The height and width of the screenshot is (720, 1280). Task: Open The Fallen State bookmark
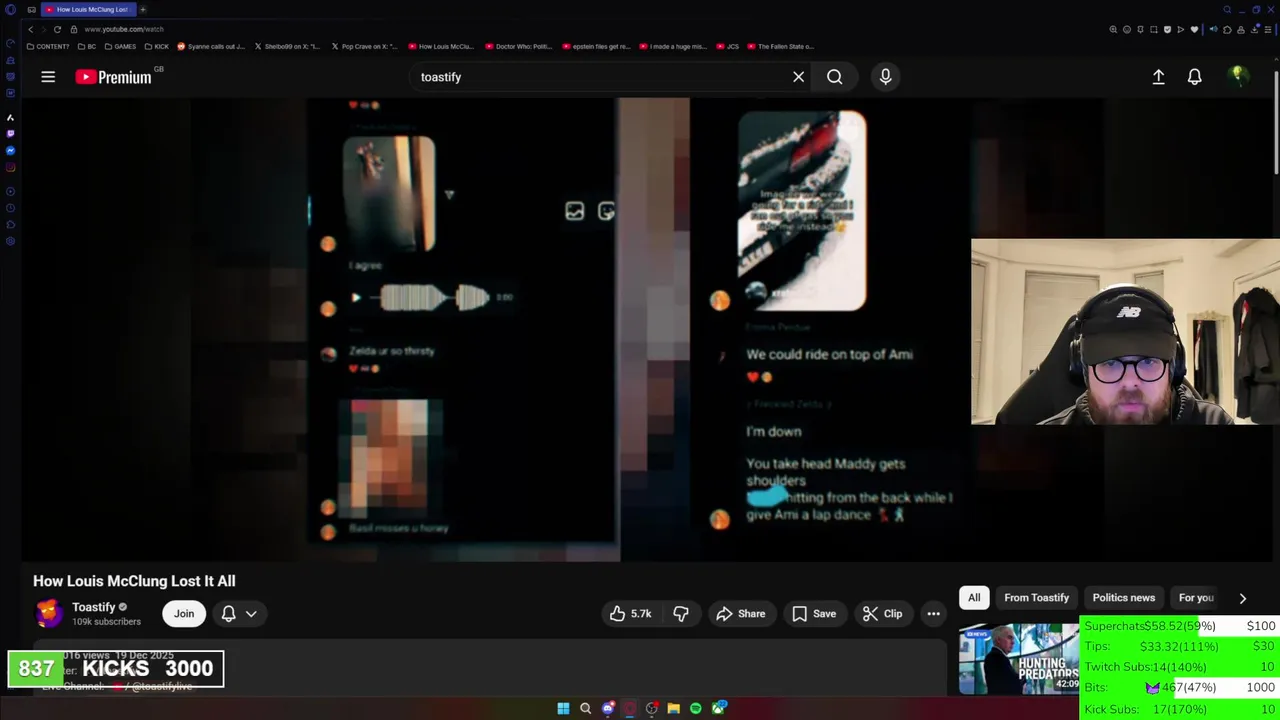[780, 46]
